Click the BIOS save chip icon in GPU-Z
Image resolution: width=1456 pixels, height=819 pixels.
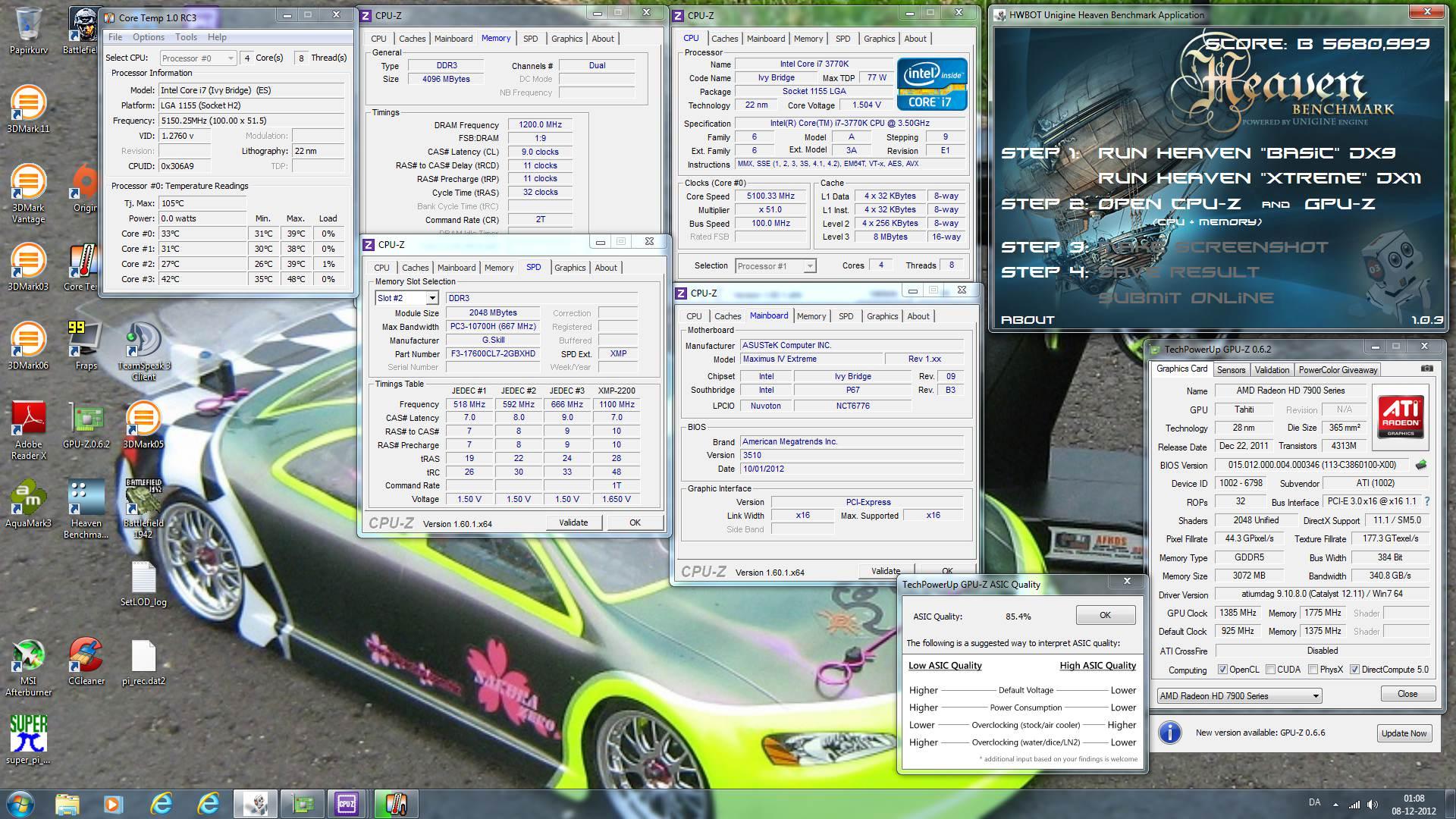[1421, 465]
